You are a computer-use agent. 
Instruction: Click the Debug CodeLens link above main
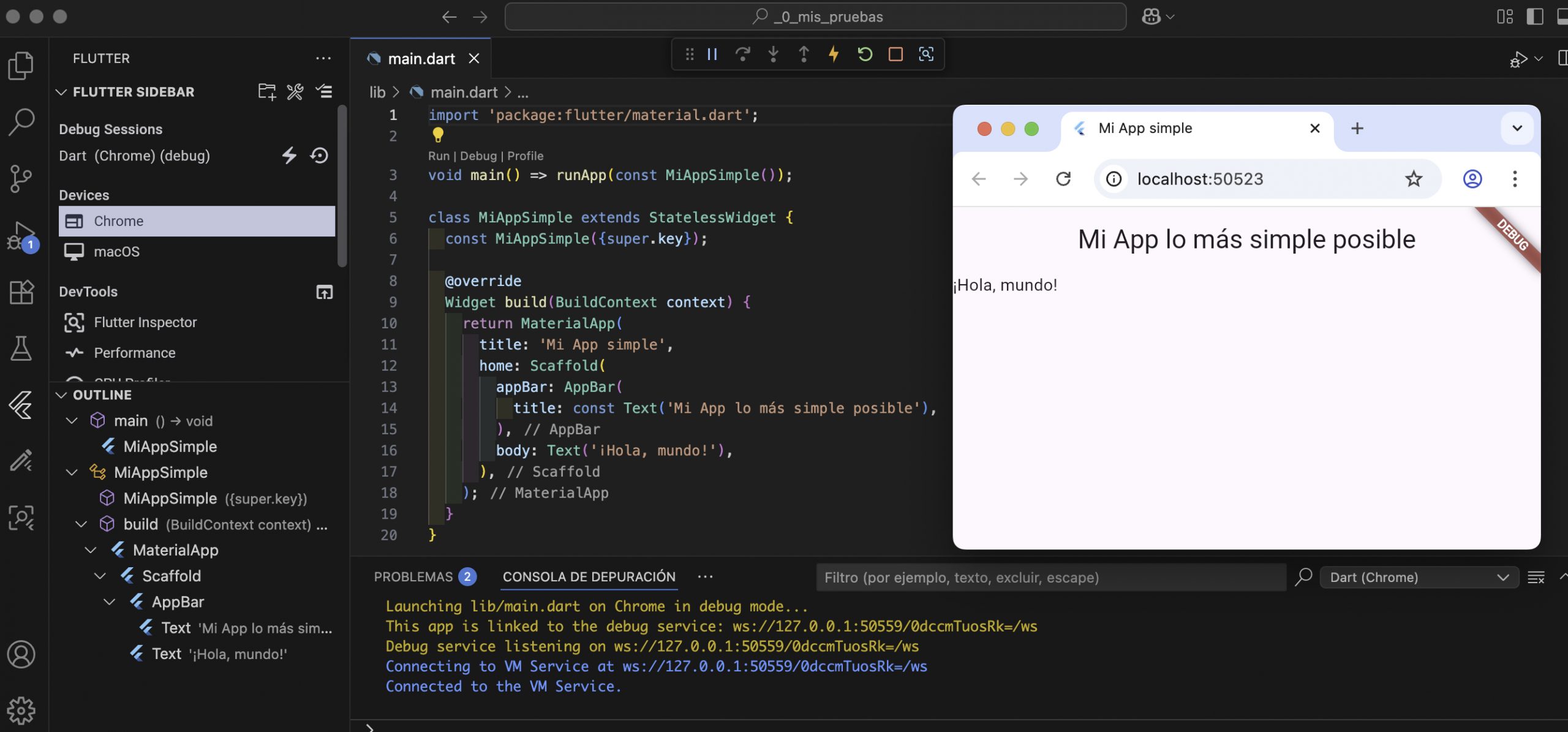[x=478, y=156]
